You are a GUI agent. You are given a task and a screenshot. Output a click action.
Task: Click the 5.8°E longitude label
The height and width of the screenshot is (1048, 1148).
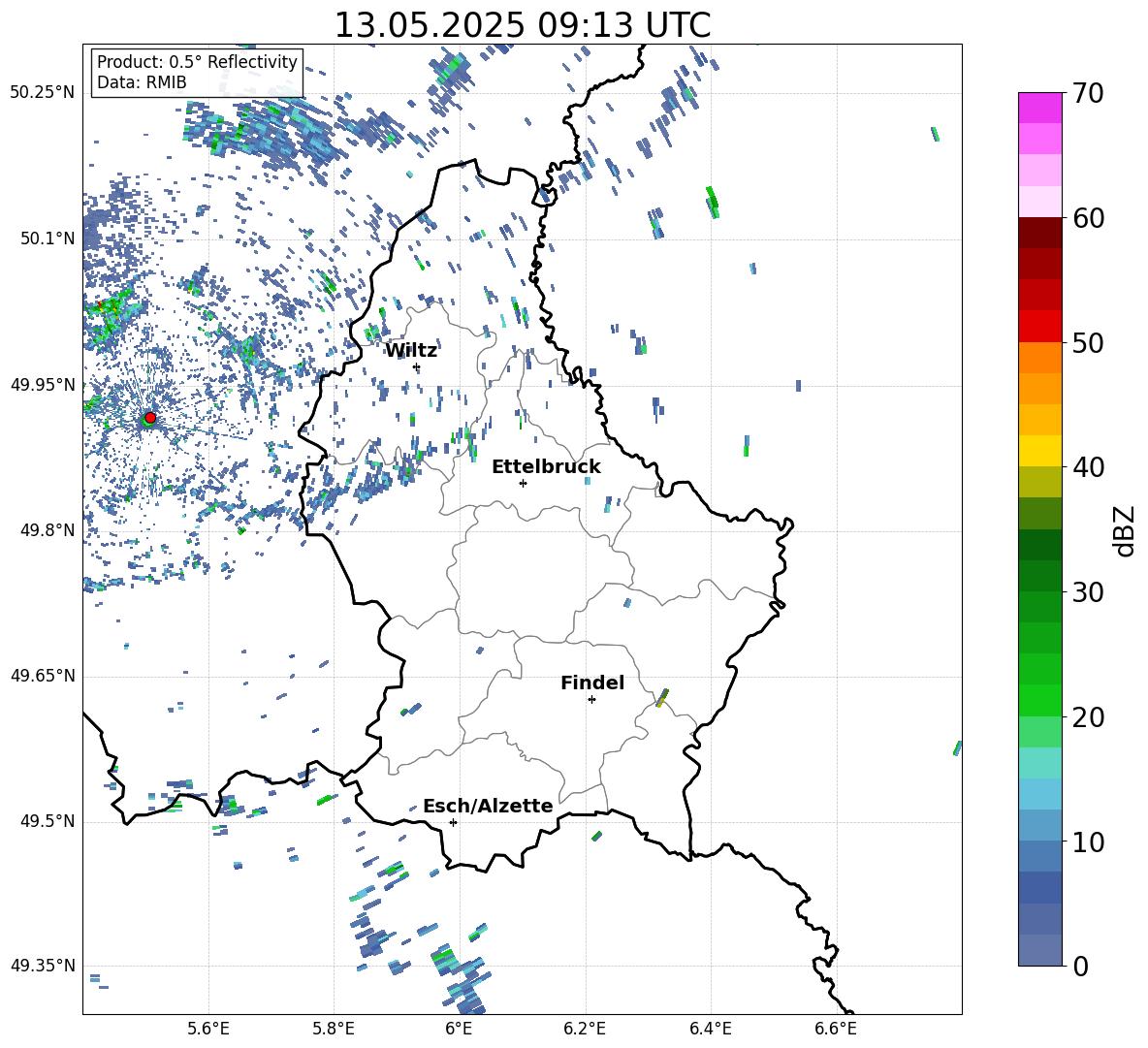click(x=334, y=1029)
